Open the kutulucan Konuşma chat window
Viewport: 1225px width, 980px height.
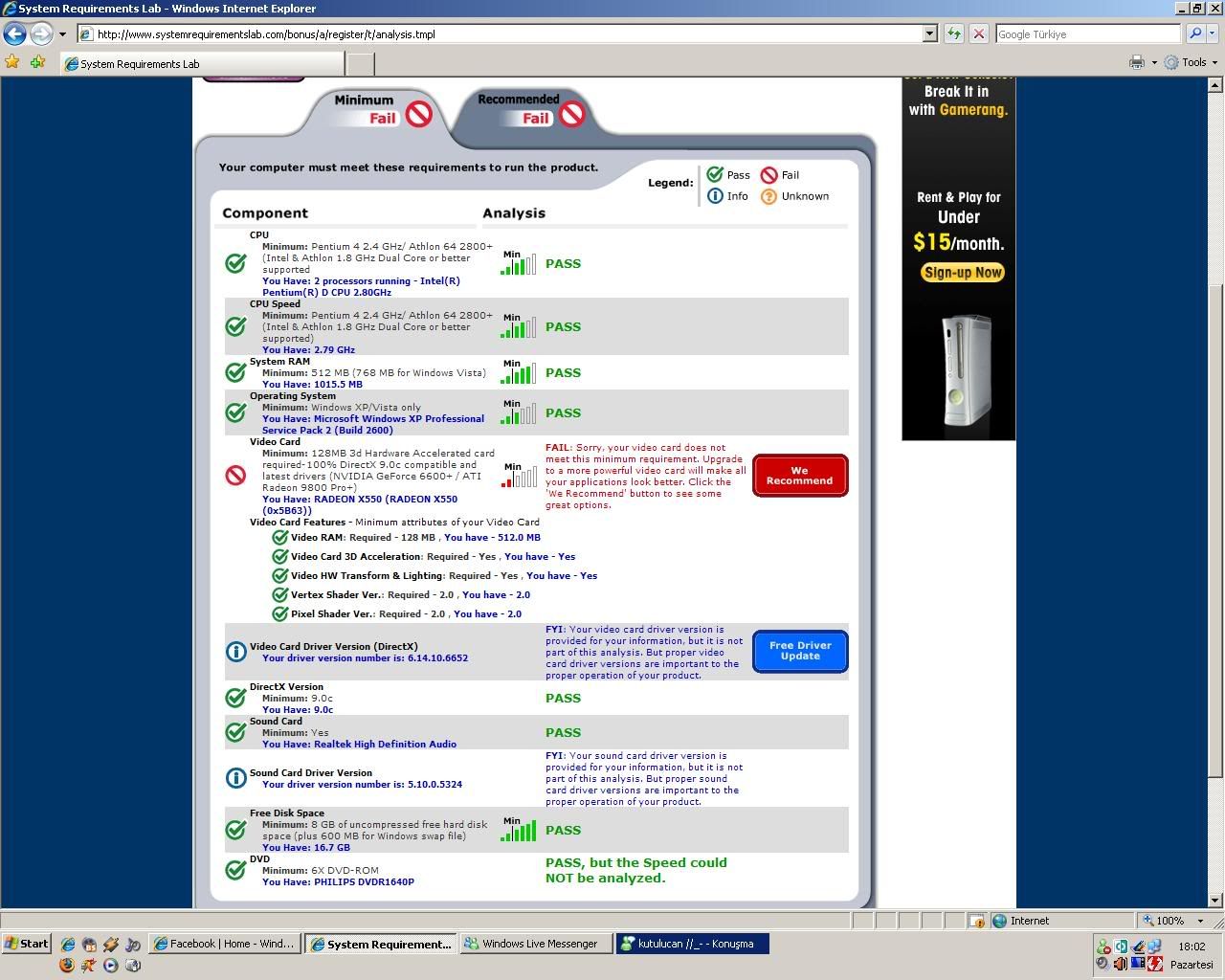(692, 944)
